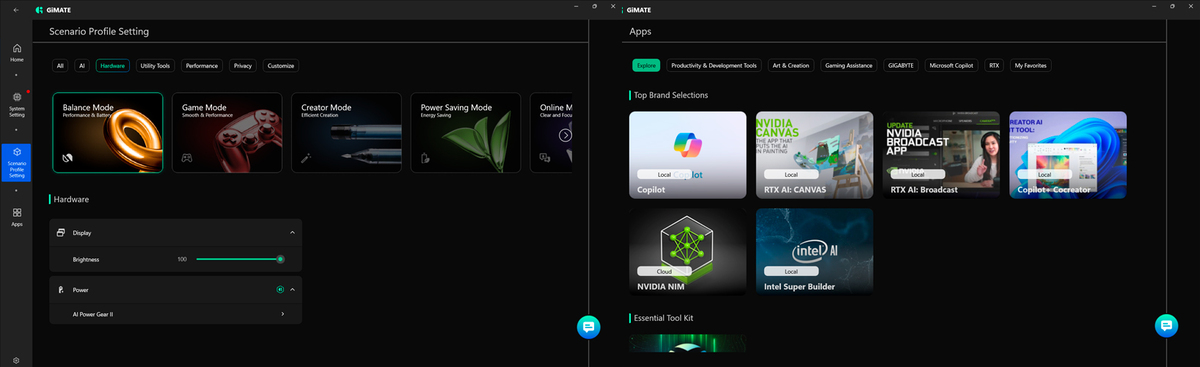Open RTX AI: Broadcast app tile
The height and width of the screenshot is (367, 1200).
point(941,155)
